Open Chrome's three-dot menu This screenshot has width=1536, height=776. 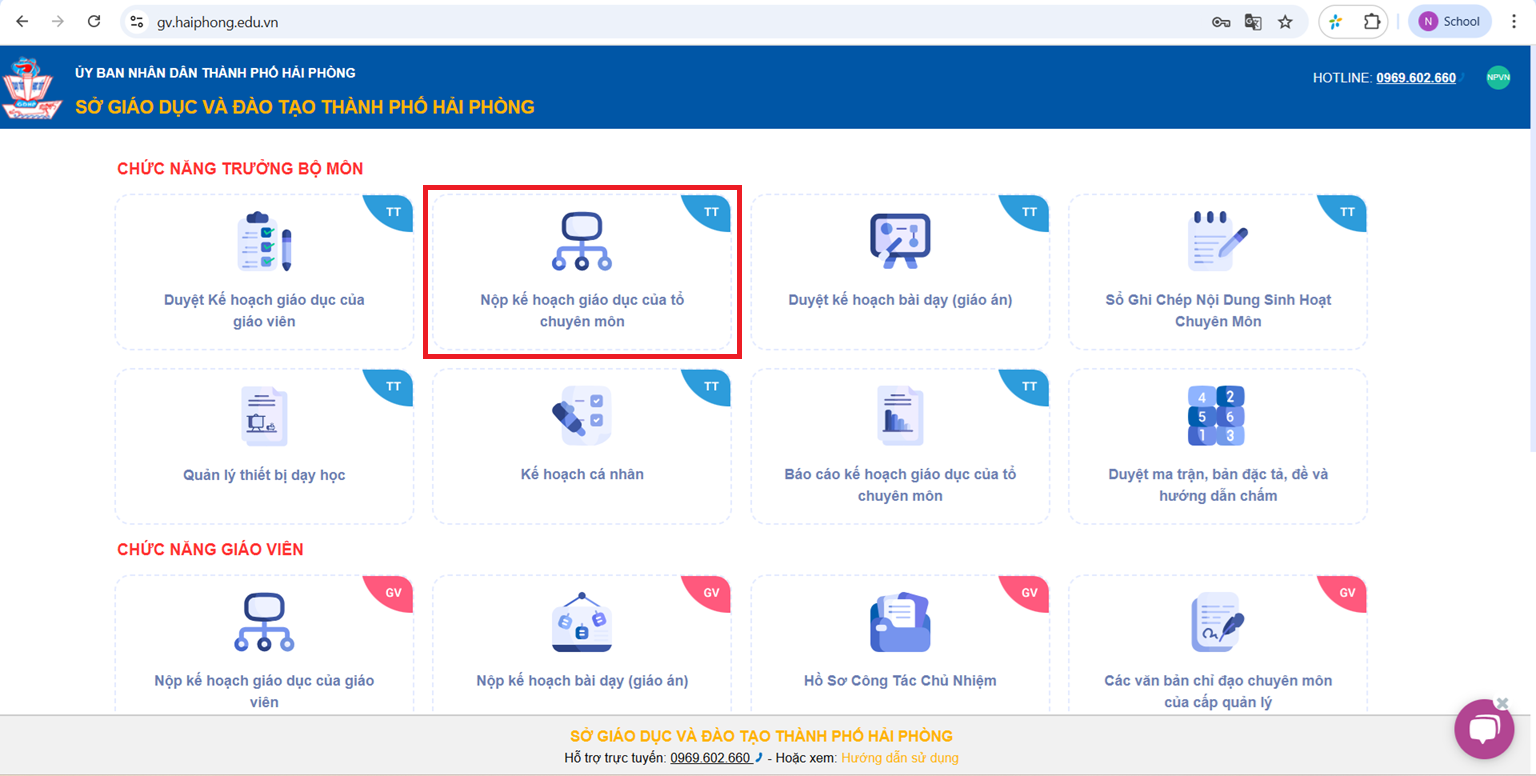pos(1514,21)
